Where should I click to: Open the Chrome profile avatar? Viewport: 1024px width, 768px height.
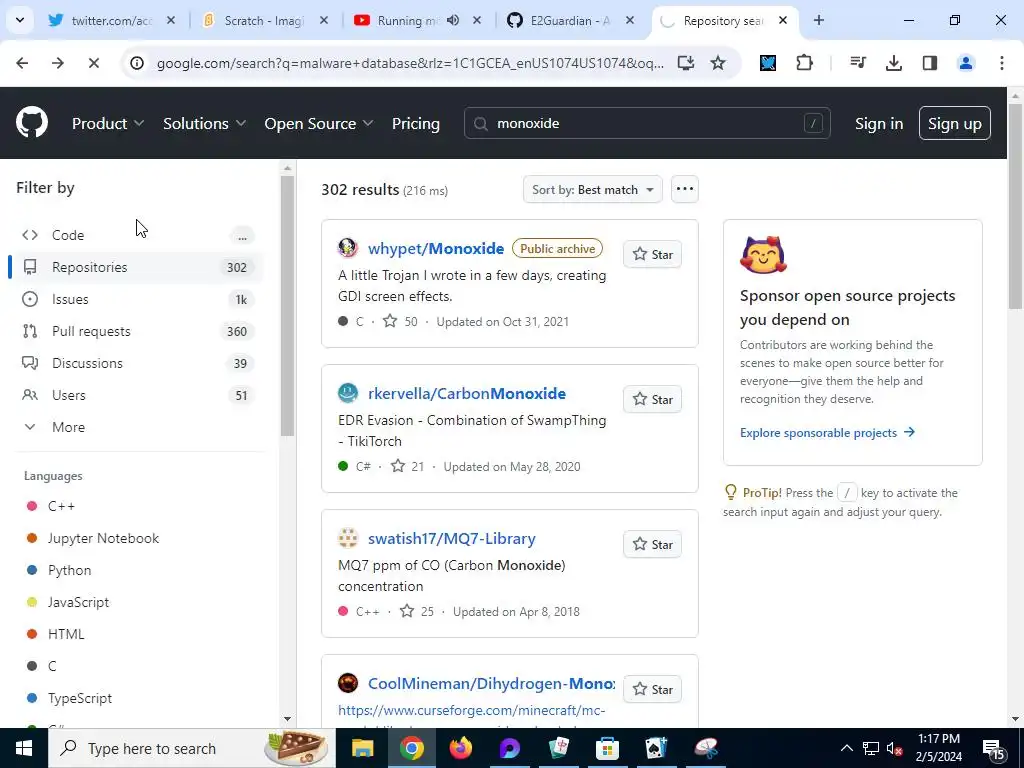(x=965, y=63)
